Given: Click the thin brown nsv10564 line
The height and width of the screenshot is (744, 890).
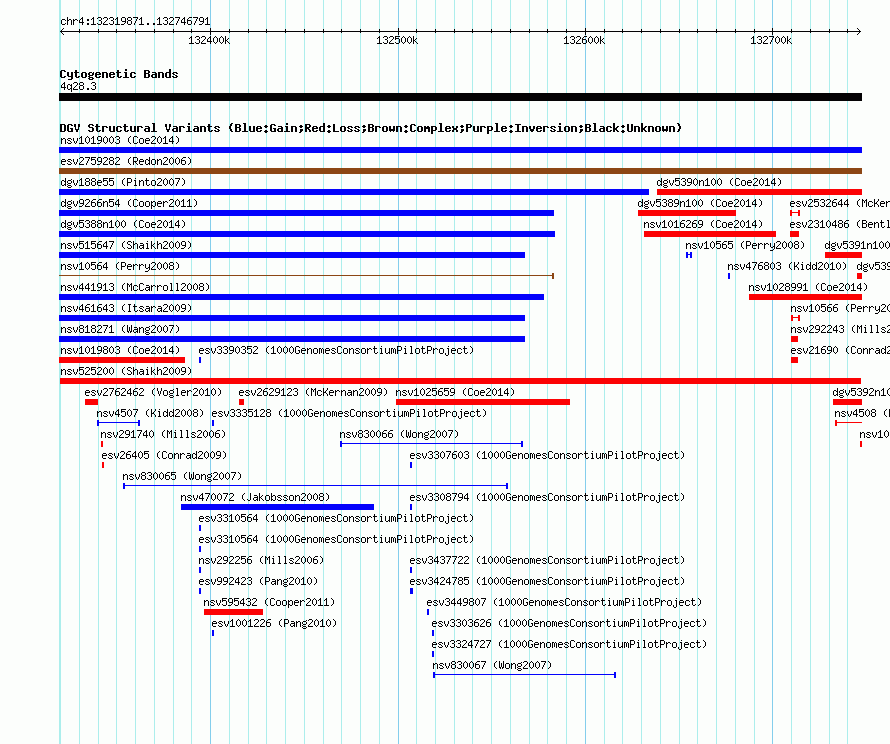Looking at the screenshot, I should point(307,276).
